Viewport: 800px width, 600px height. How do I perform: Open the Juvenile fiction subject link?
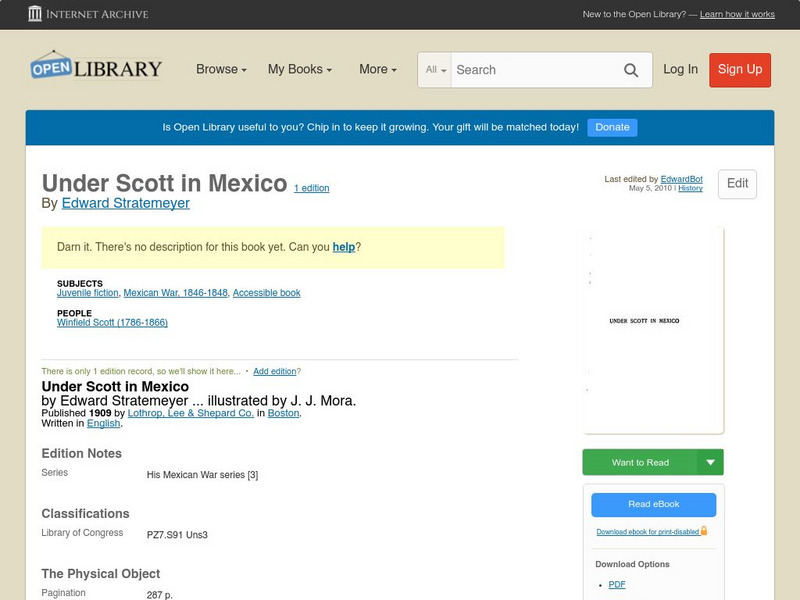[x=87, y=293]
